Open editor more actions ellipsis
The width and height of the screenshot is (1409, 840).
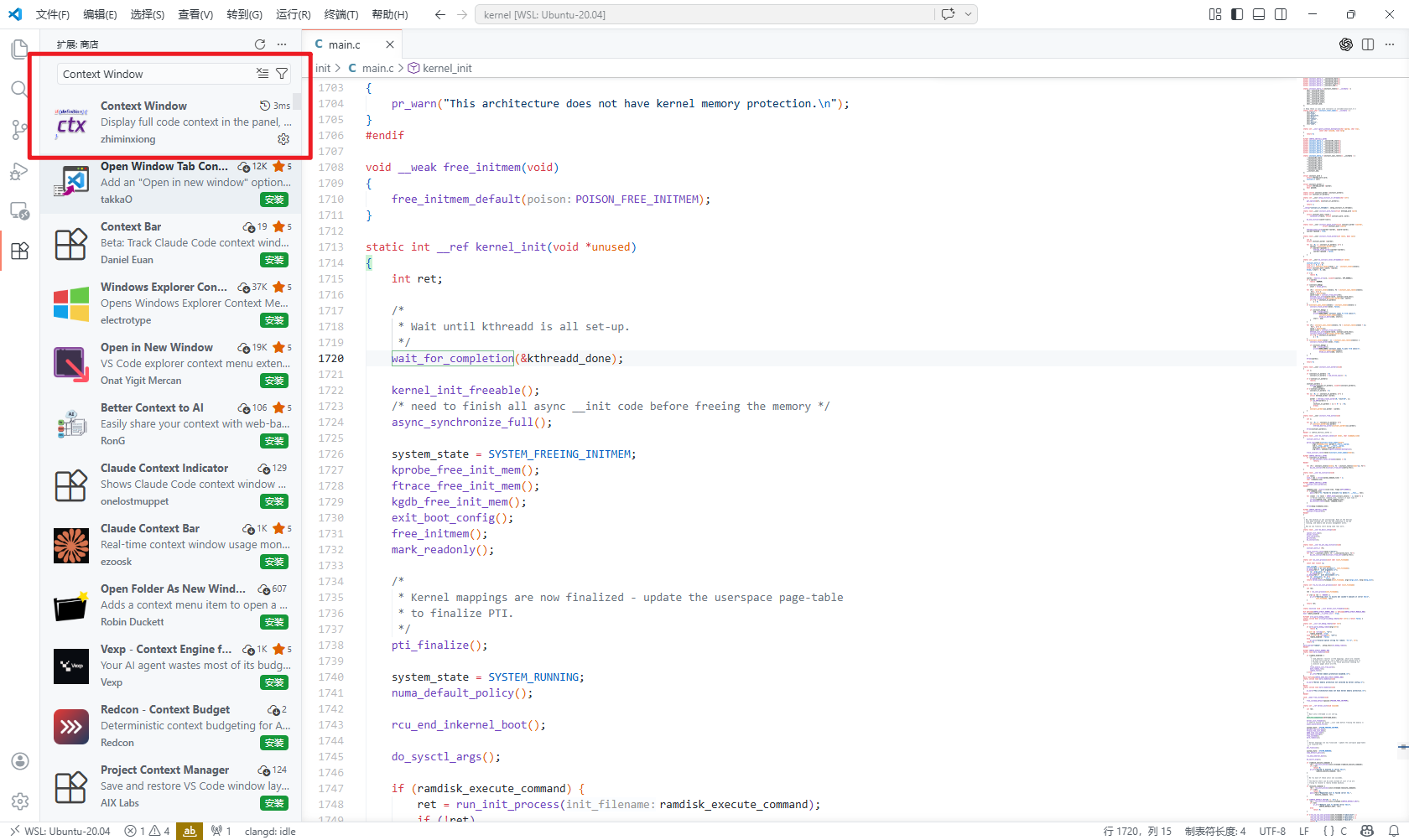pos(1390,44)
